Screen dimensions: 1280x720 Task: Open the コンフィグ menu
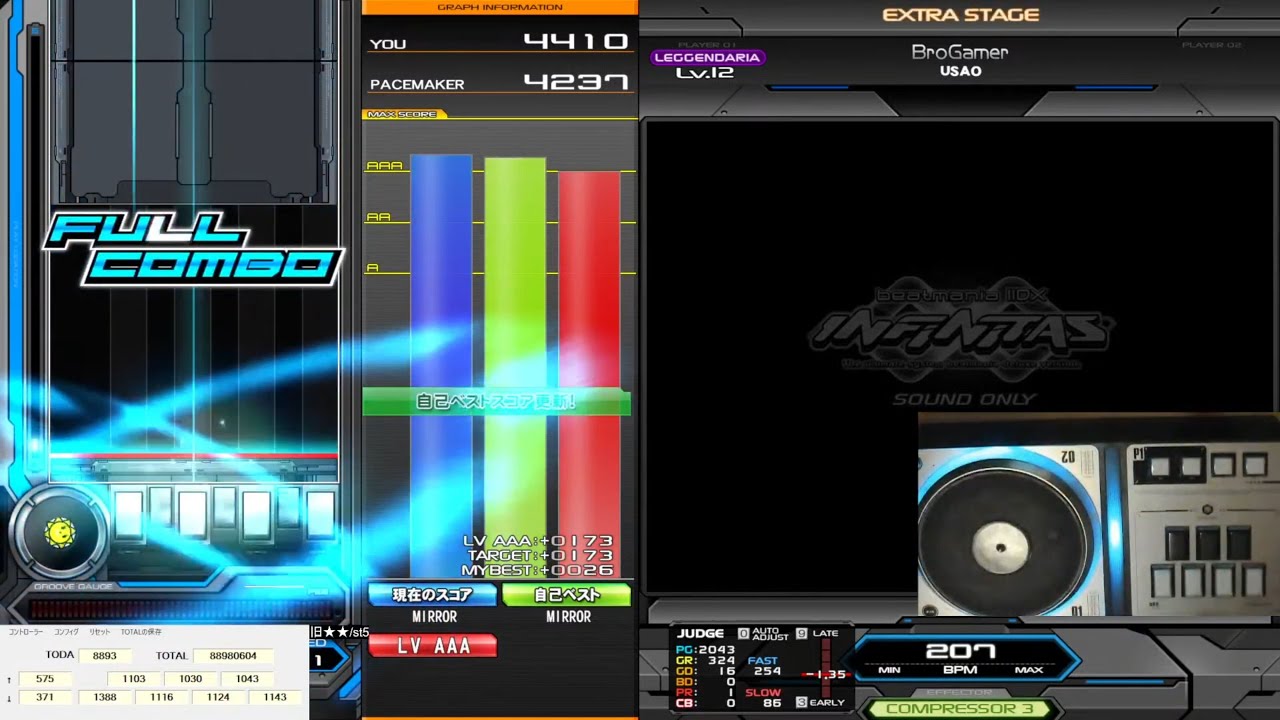(x=66, y=632)
